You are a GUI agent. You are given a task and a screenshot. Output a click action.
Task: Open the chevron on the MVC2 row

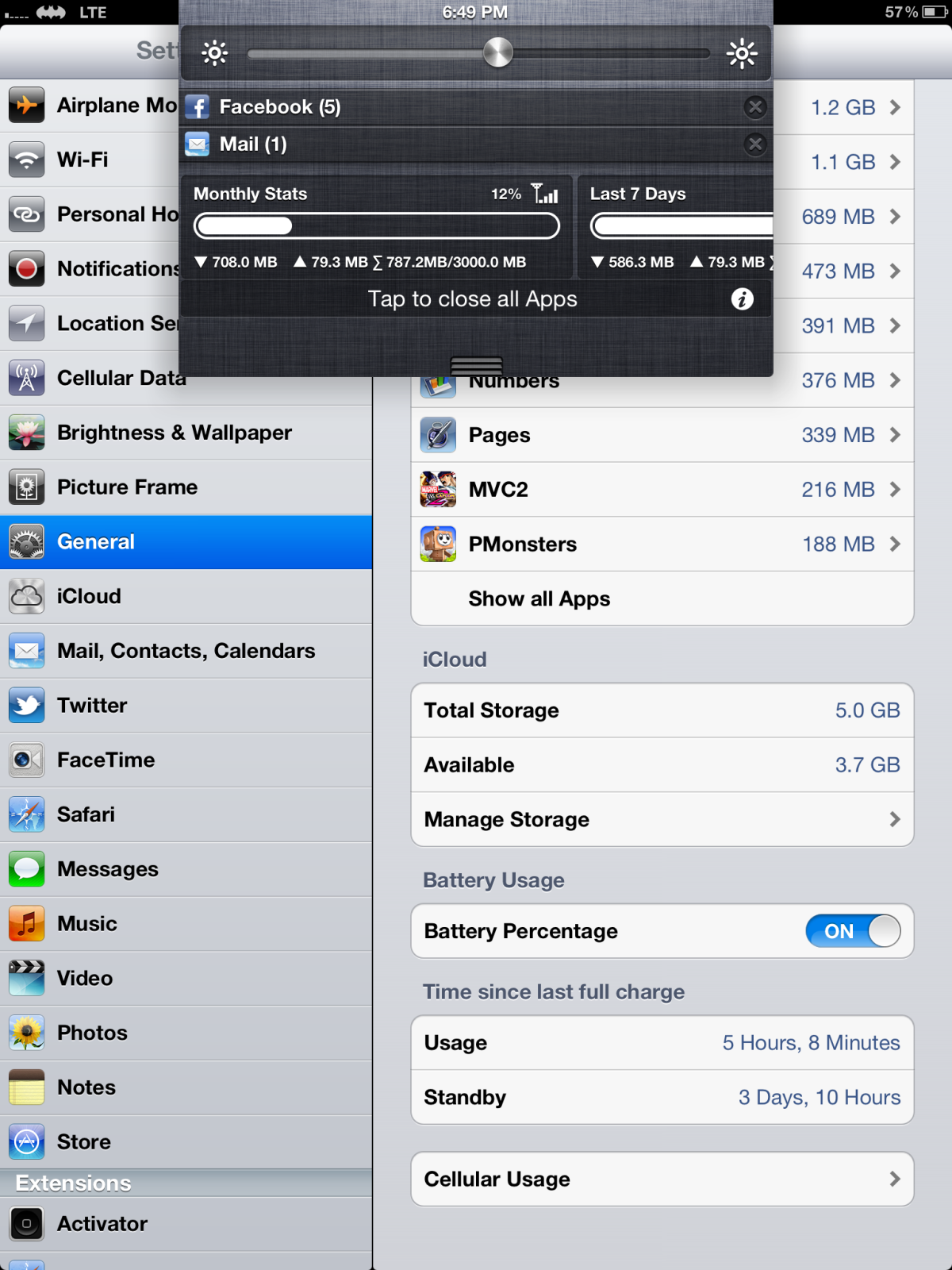point(896,490)
